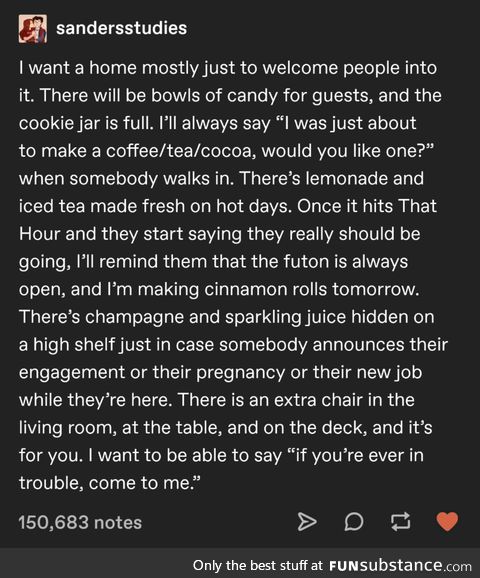Toggle the orange heart like icon

(447, 522)
